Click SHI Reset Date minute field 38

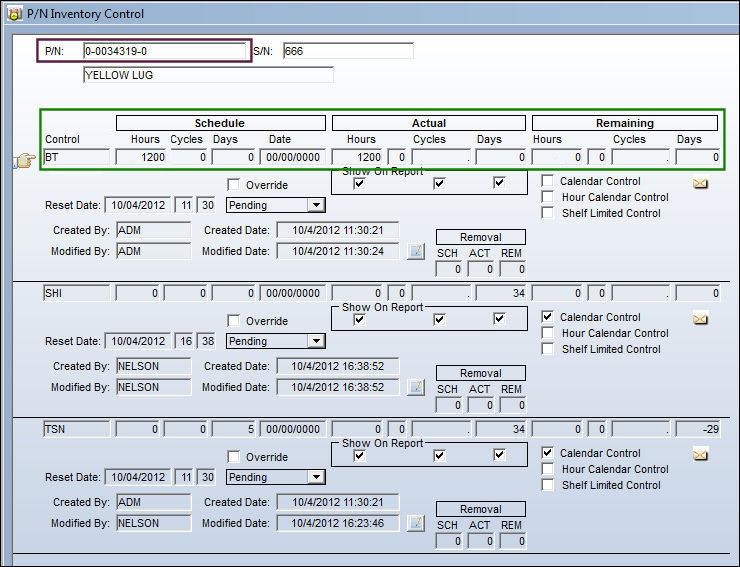tap(206, 341)
